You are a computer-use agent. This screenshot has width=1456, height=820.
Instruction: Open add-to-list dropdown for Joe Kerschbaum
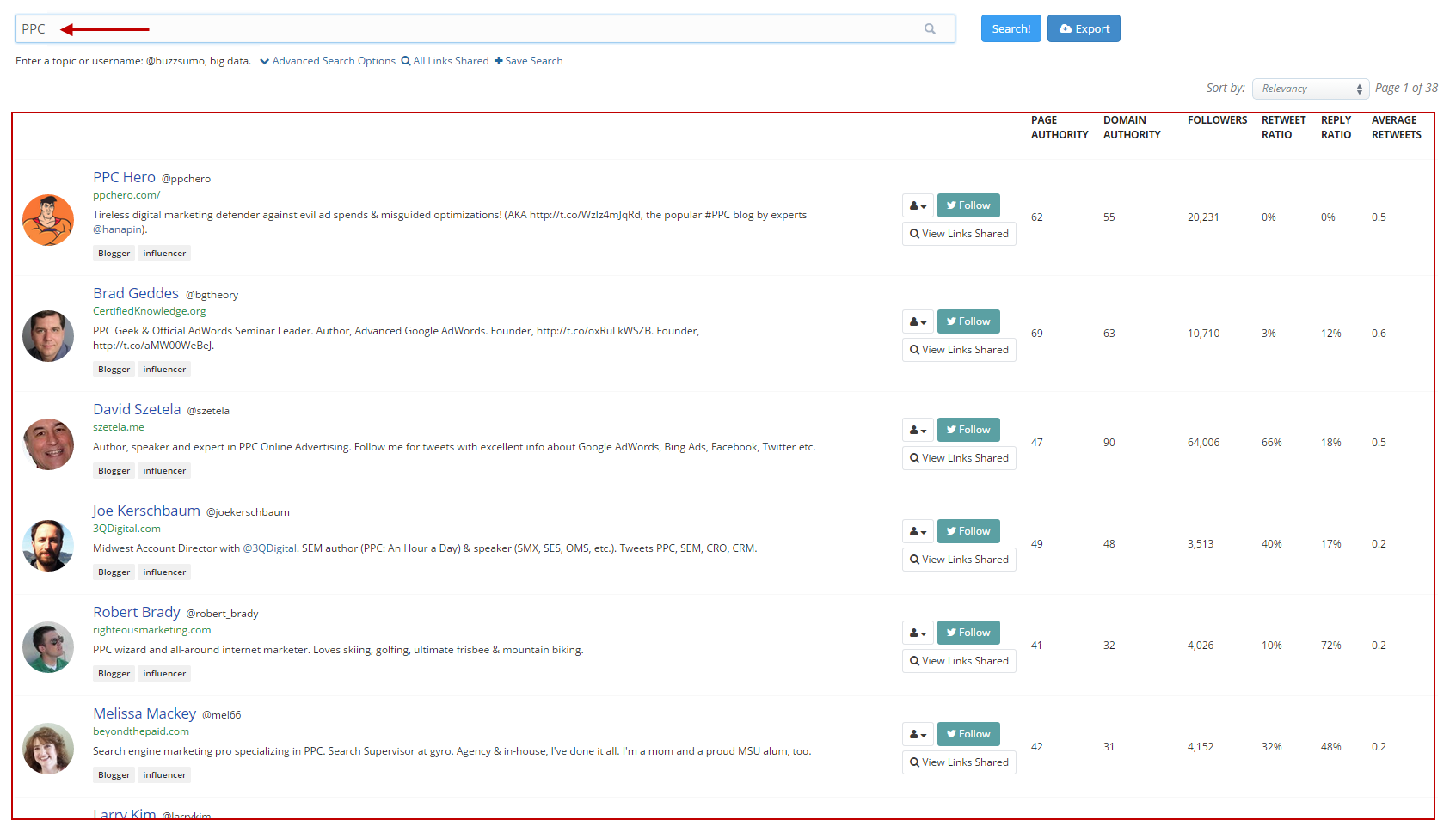pos(918,531)
